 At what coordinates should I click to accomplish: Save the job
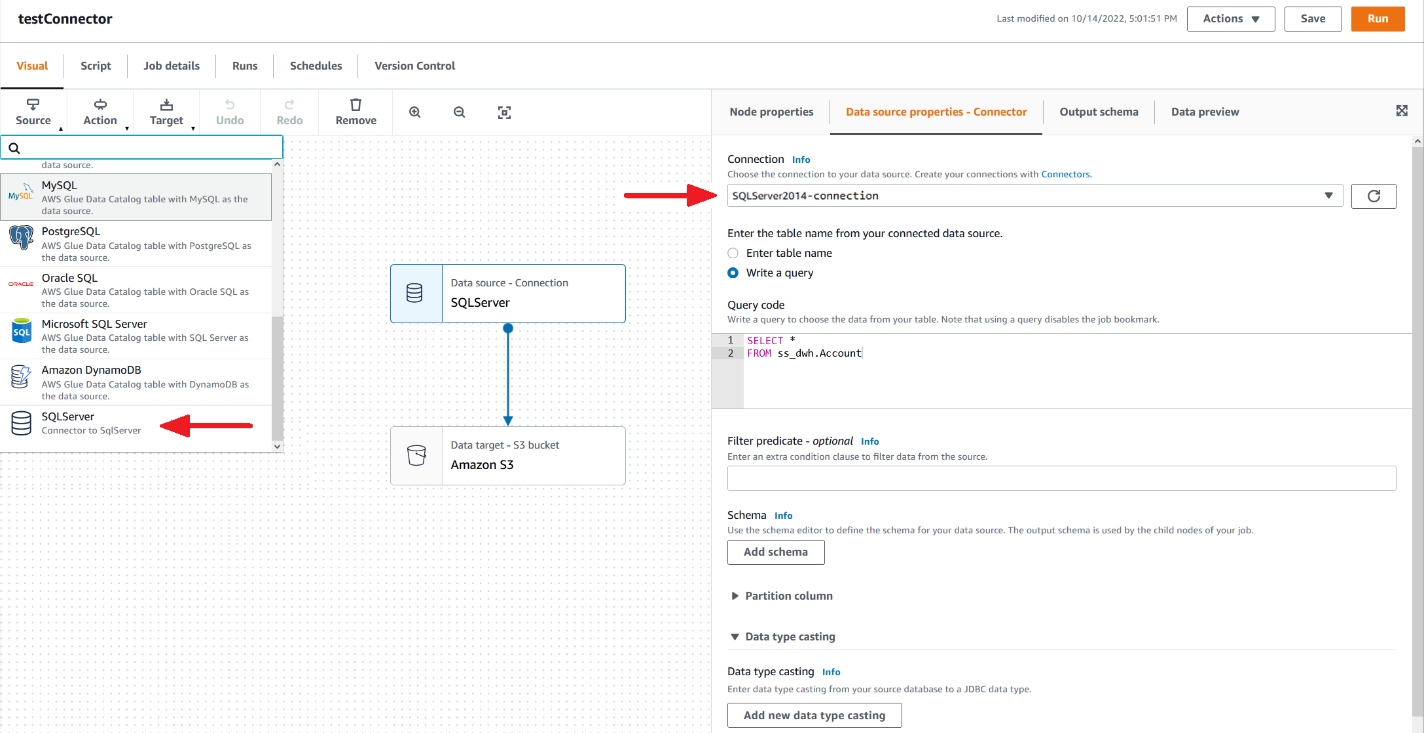pos(1313,19)
